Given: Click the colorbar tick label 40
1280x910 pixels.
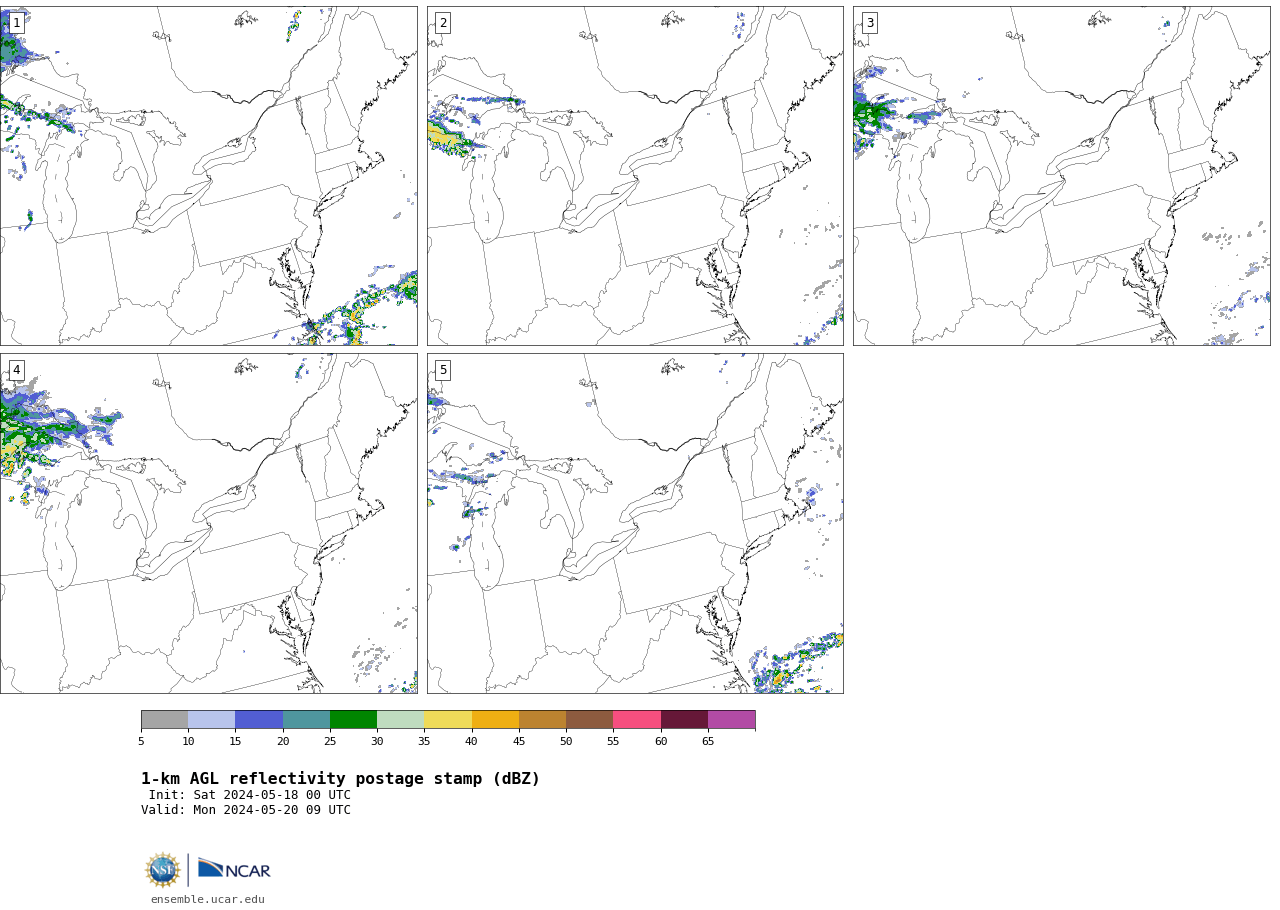Looking at the screenshot, I should coord(471,741).
